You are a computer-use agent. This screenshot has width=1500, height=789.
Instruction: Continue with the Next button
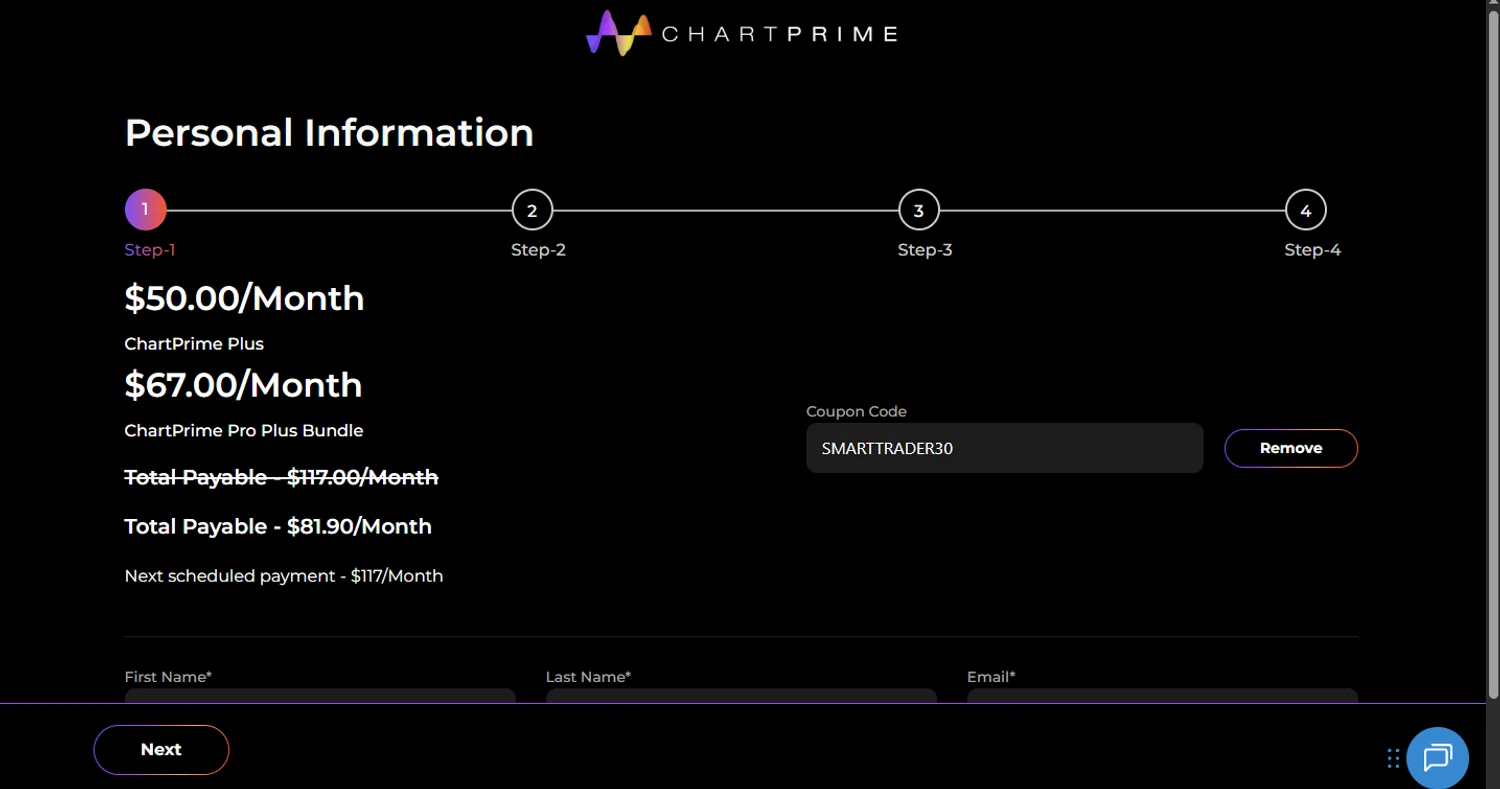161,750
